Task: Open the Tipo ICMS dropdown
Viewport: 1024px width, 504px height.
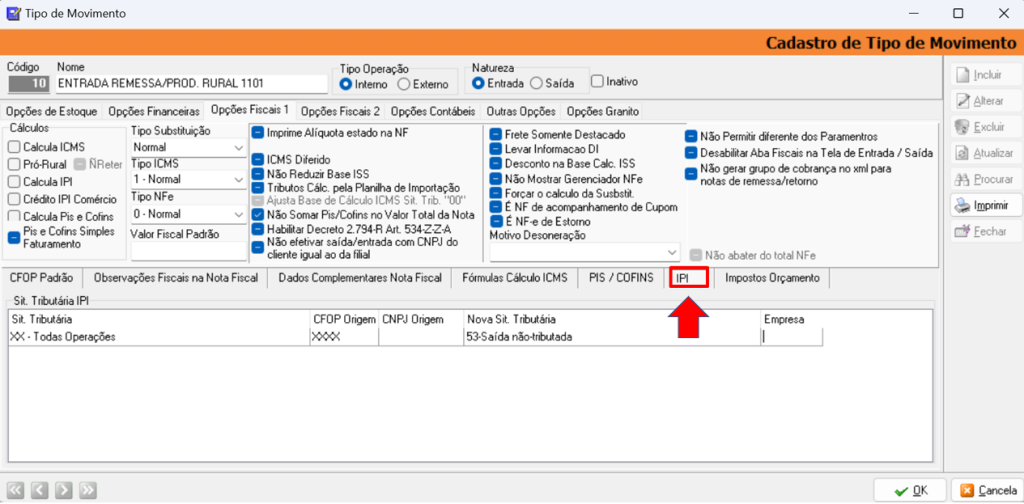Action: pos(188,179)
